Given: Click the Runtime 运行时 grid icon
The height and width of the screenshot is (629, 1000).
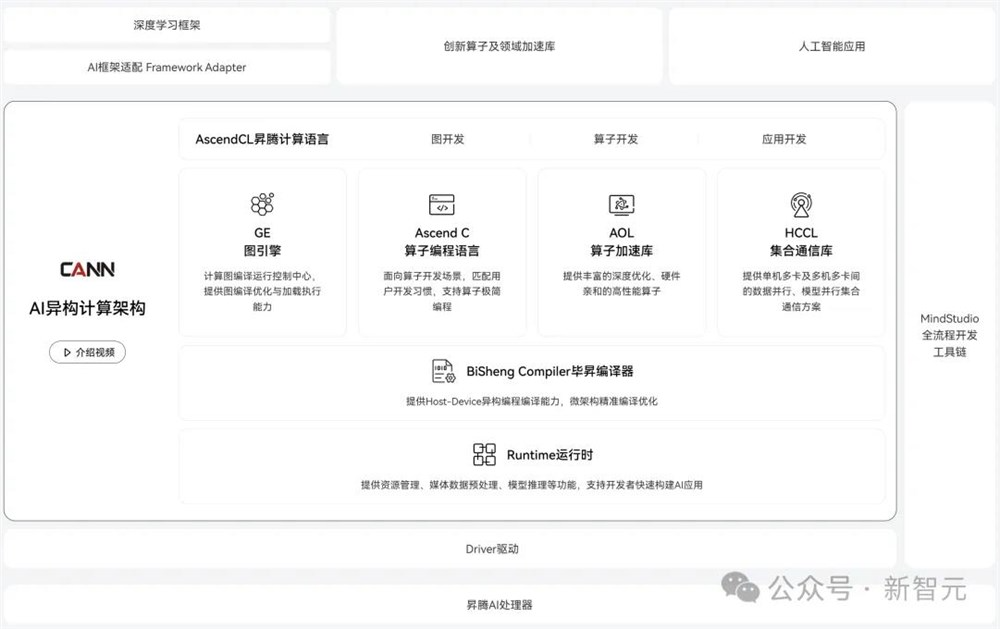Looking at the screenshot, I should 485,454.
